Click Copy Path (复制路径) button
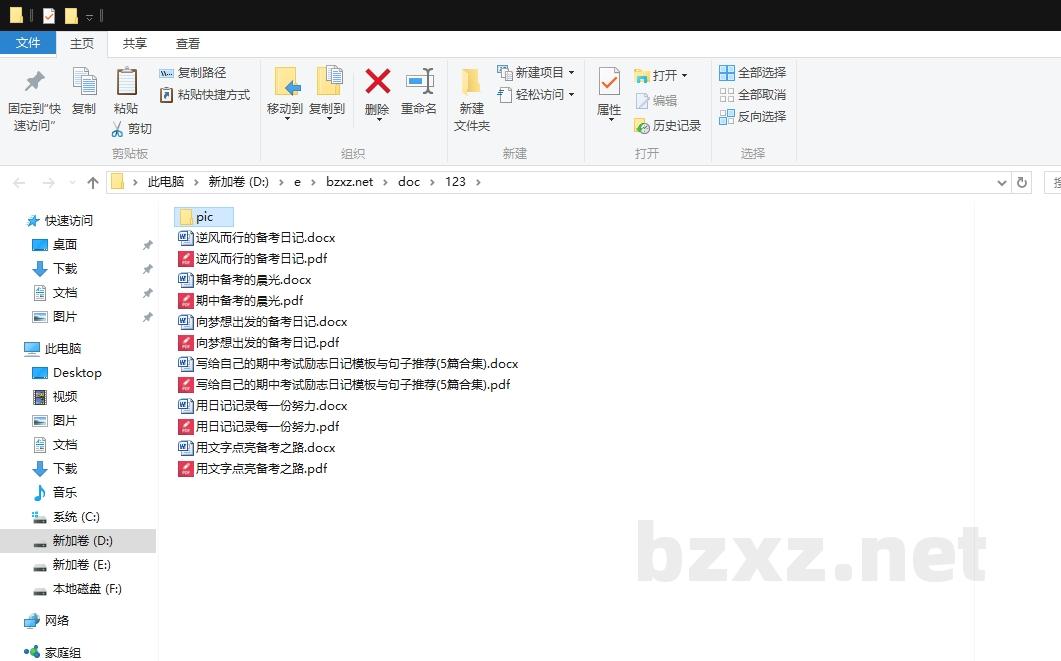Image resolution: width=1061 pixels, height=661 pixels. coord(193,73)
